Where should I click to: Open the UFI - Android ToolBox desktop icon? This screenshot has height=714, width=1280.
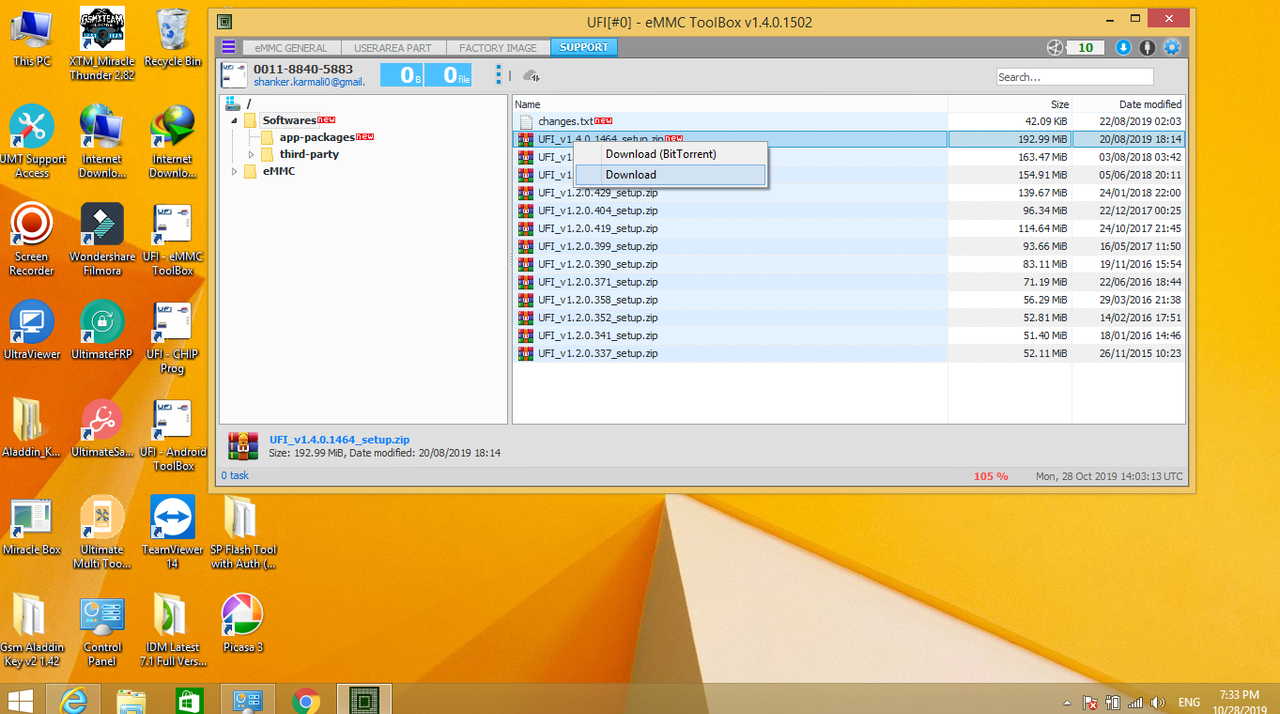172,436
